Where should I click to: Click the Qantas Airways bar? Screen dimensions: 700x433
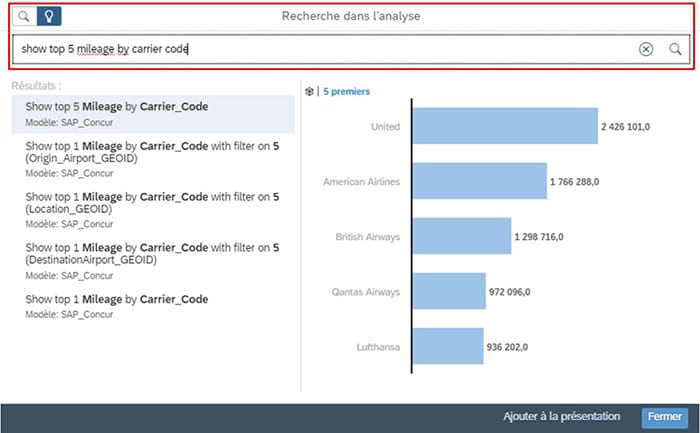(x=449, y=291)
